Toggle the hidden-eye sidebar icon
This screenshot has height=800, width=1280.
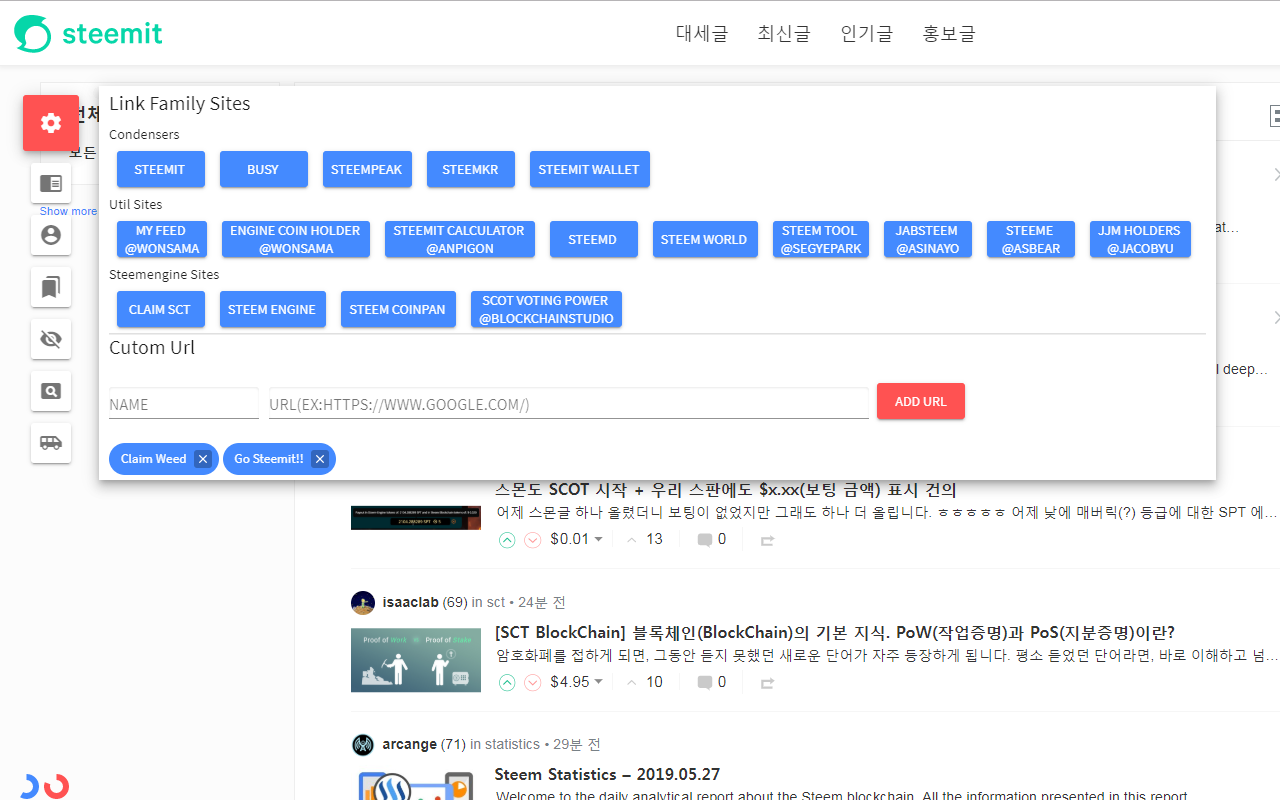click(x=51, y=339)
